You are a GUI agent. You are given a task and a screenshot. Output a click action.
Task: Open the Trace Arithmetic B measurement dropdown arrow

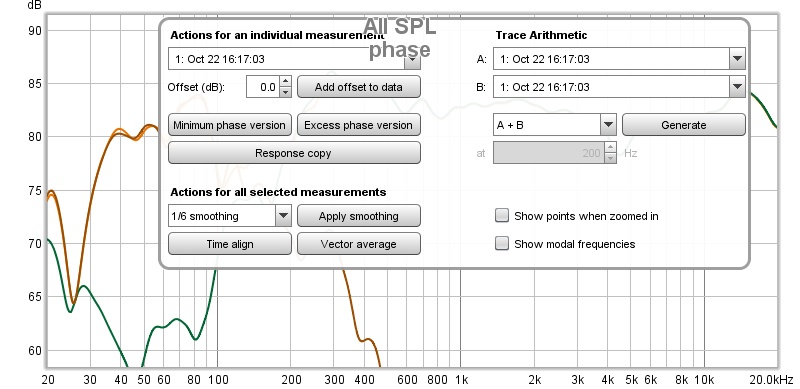tap(737, 87)
